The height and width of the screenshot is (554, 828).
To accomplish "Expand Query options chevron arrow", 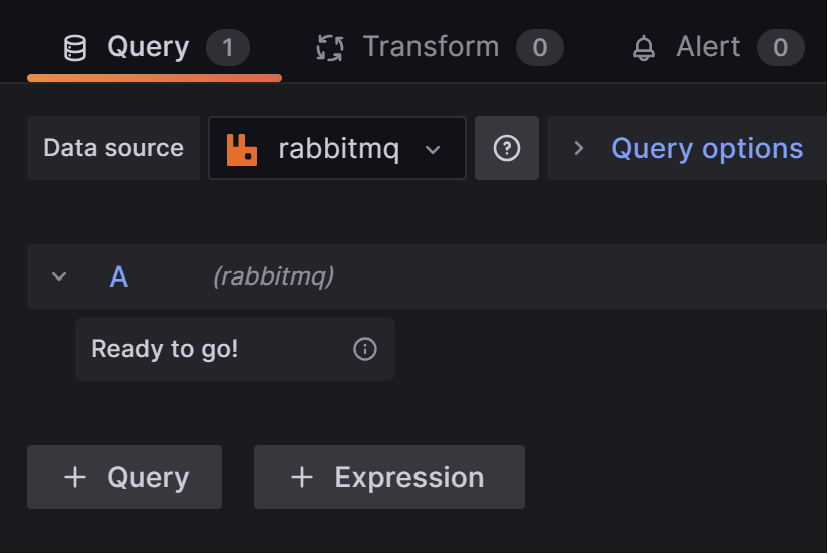I will [579, 148].
